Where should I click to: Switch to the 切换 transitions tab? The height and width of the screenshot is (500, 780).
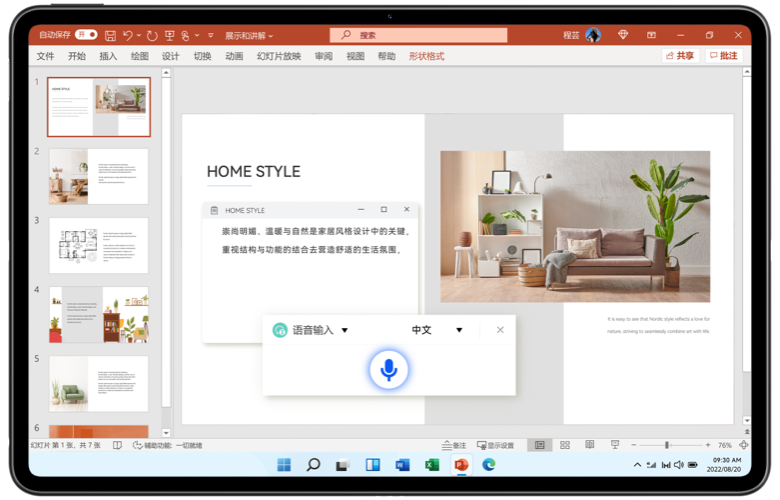(202, 56)
